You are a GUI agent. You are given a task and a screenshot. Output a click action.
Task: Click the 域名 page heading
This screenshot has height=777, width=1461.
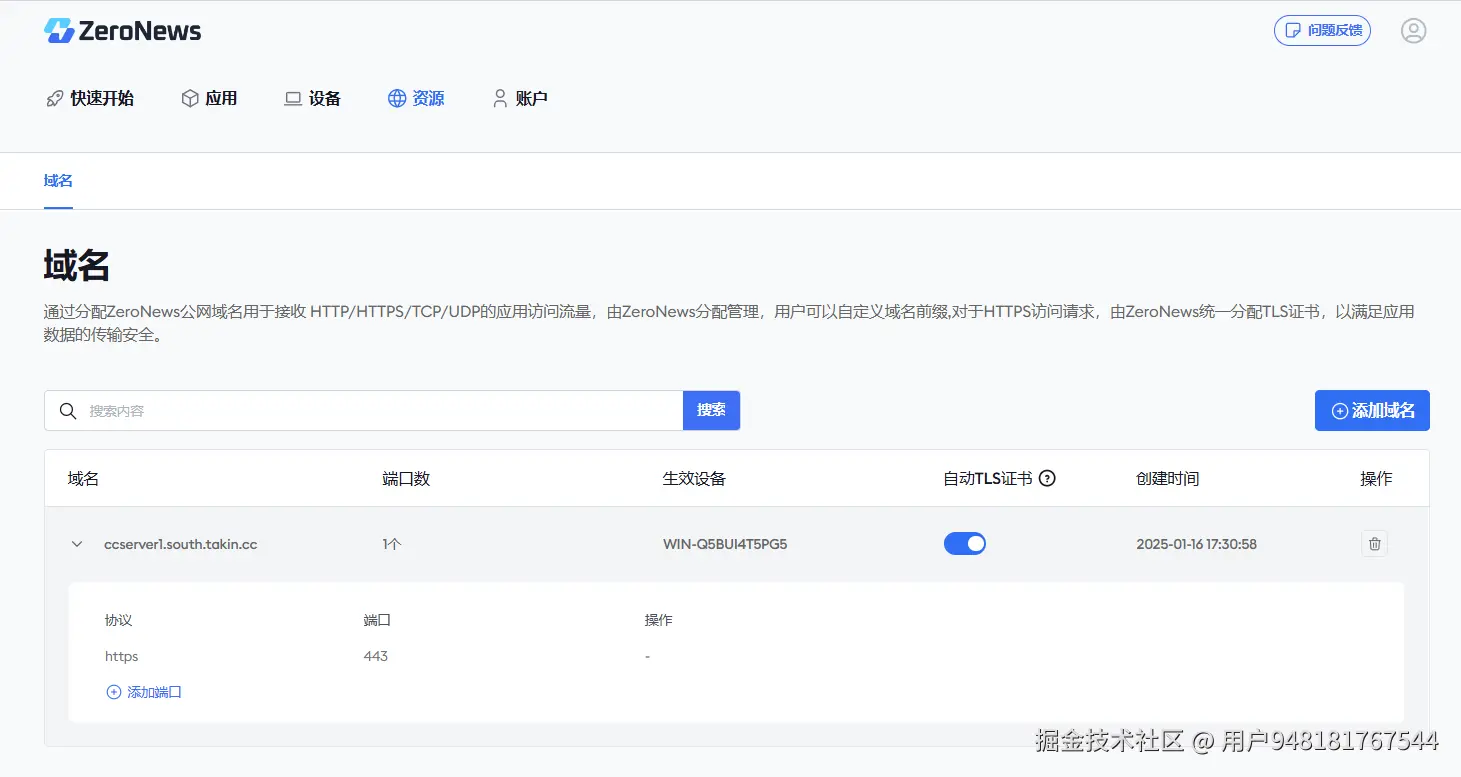point(77,266)
